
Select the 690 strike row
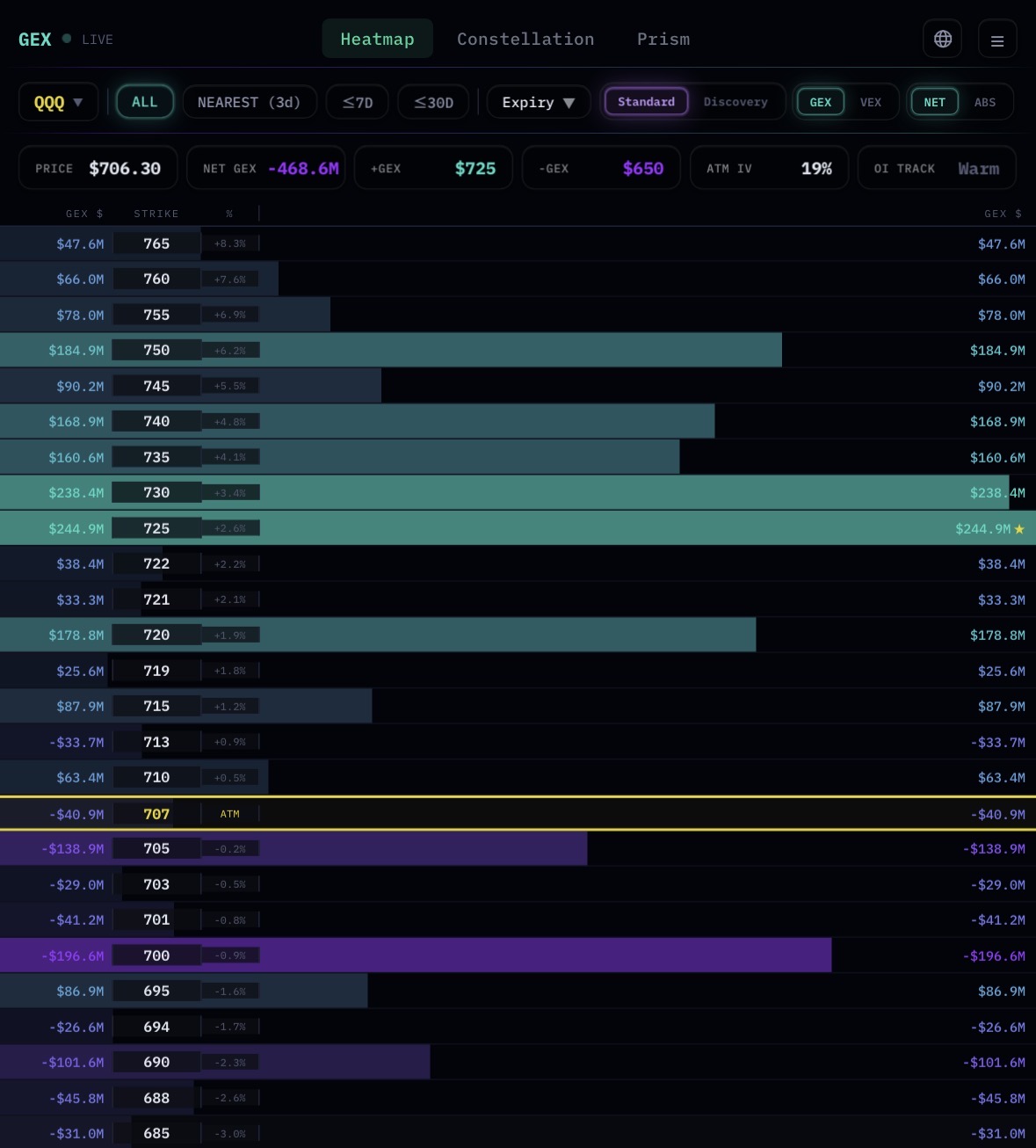coord(518,1062)
